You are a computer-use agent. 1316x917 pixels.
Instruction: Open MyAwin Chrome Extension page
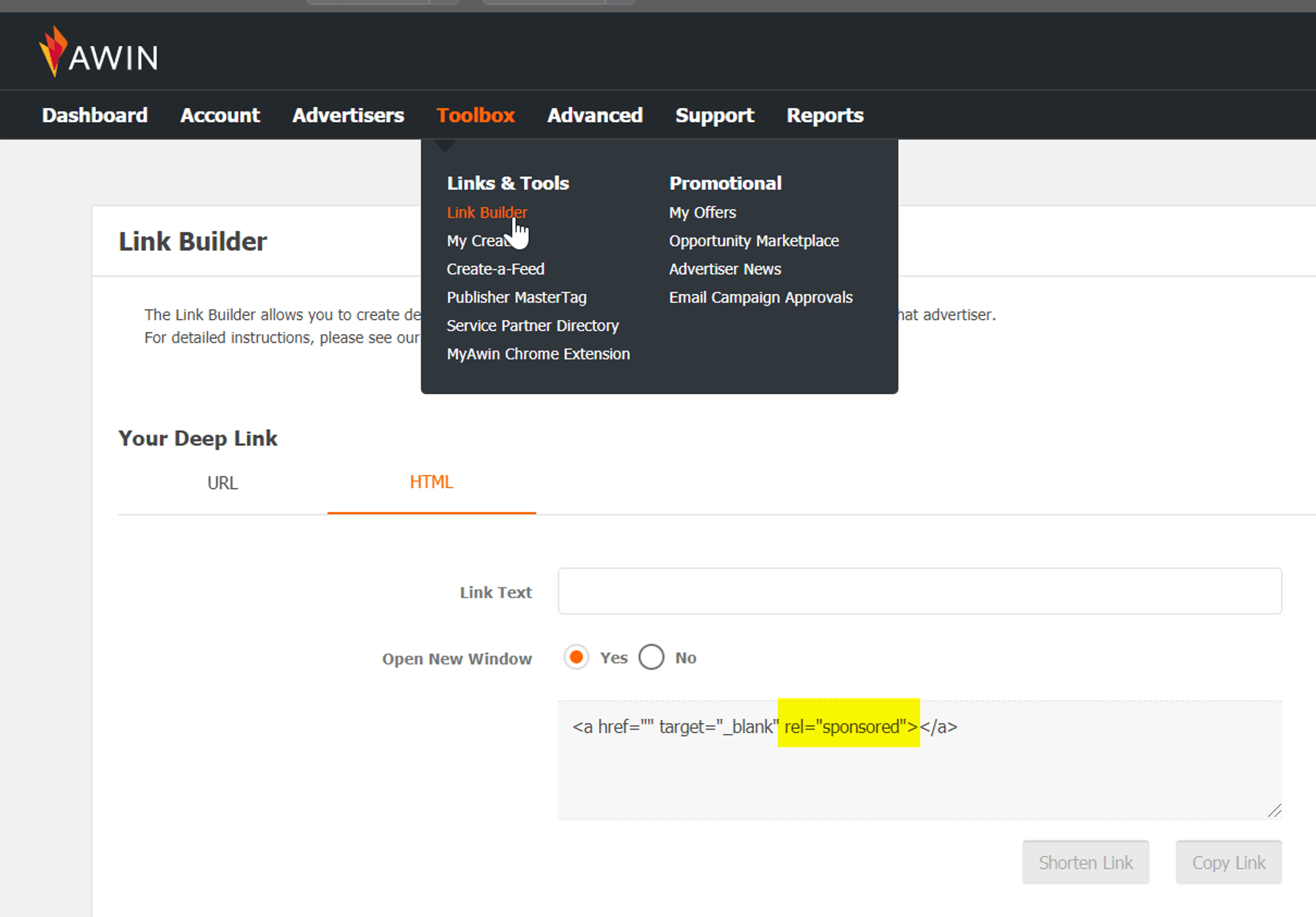pos(538,354)
